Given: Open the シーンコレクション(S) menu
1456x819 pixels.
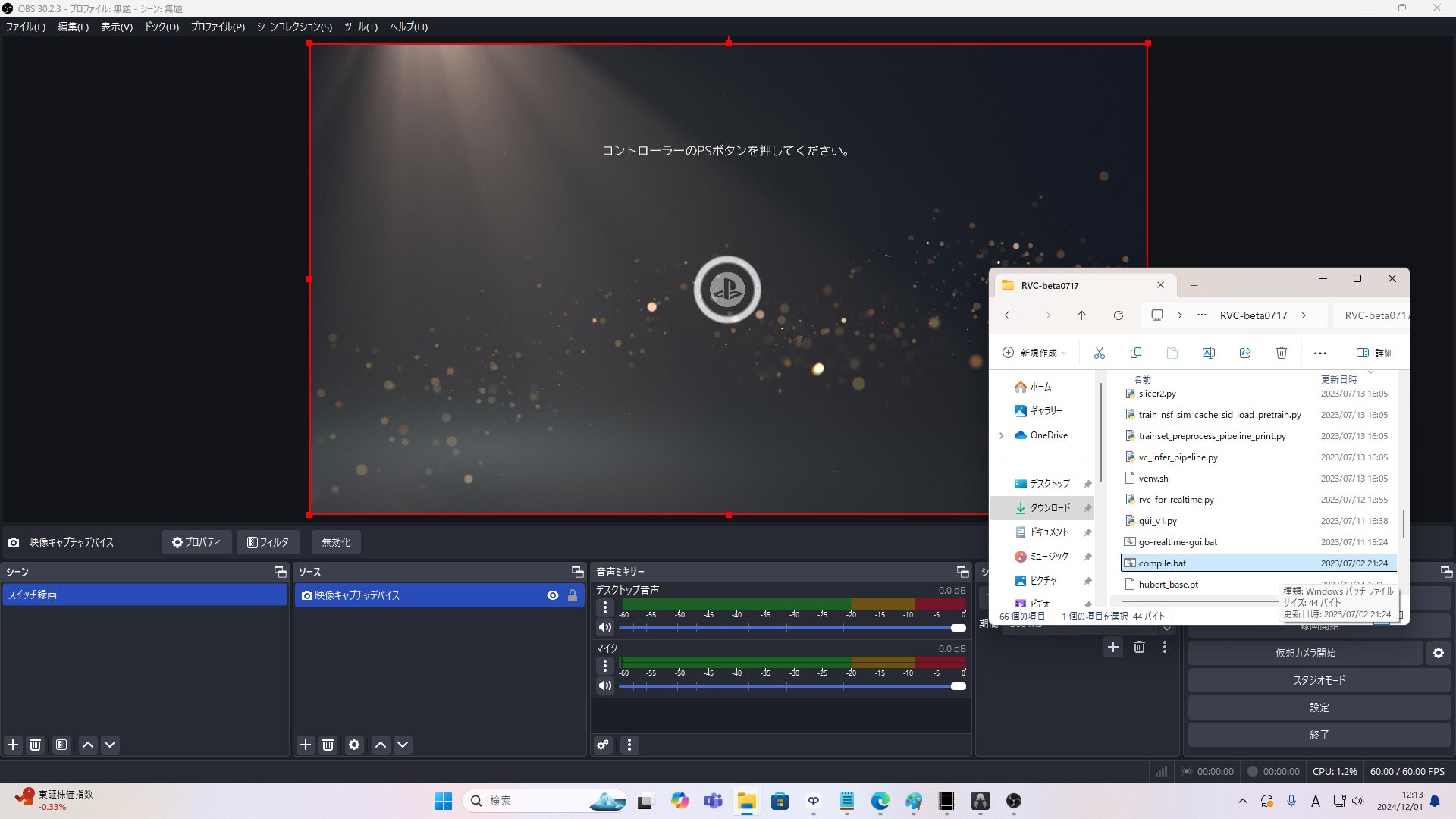Looking at the screenshot, I should (x=294, y=27).
